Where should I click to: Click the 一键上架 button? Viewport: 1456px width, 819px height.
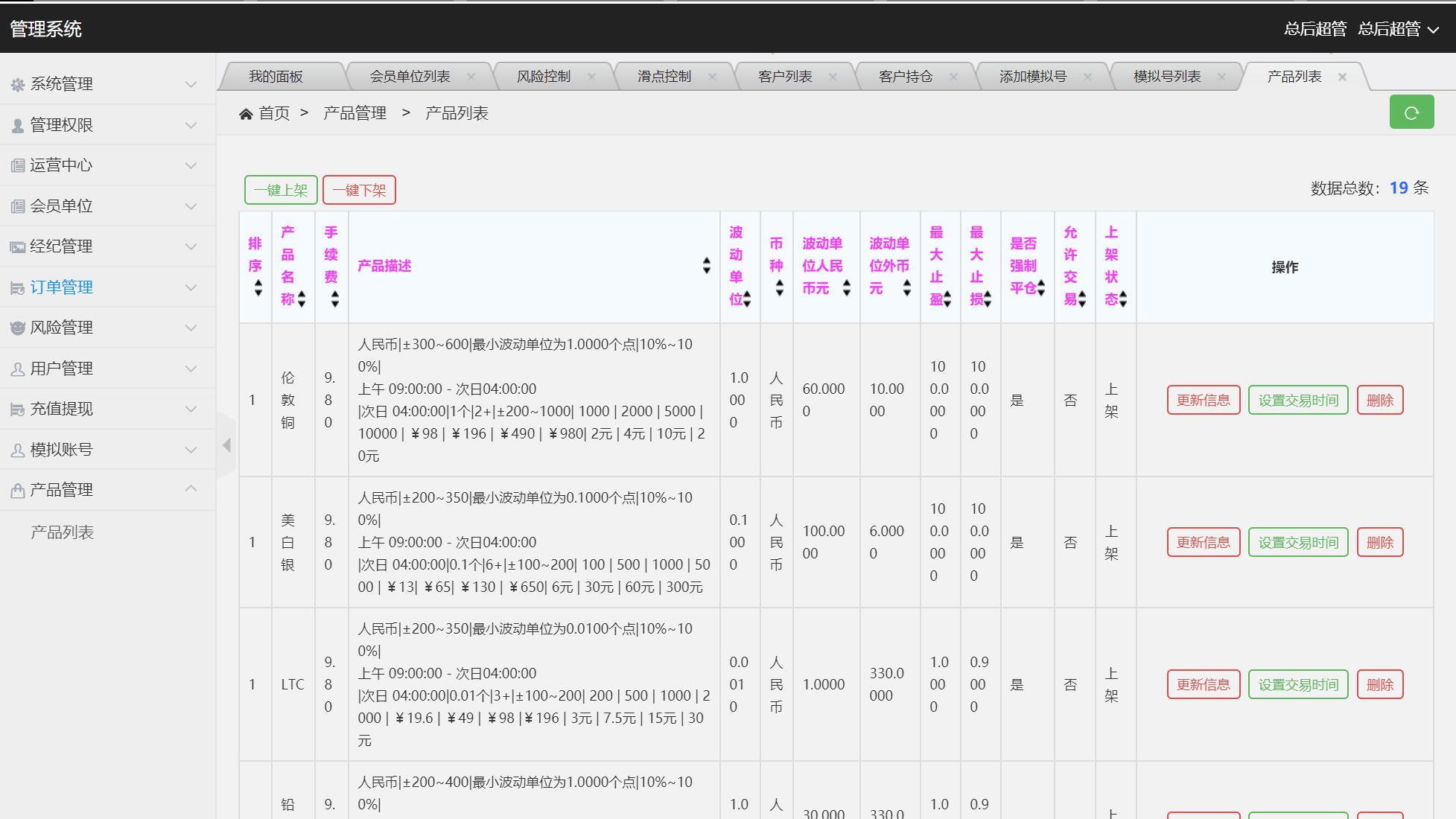281,190
